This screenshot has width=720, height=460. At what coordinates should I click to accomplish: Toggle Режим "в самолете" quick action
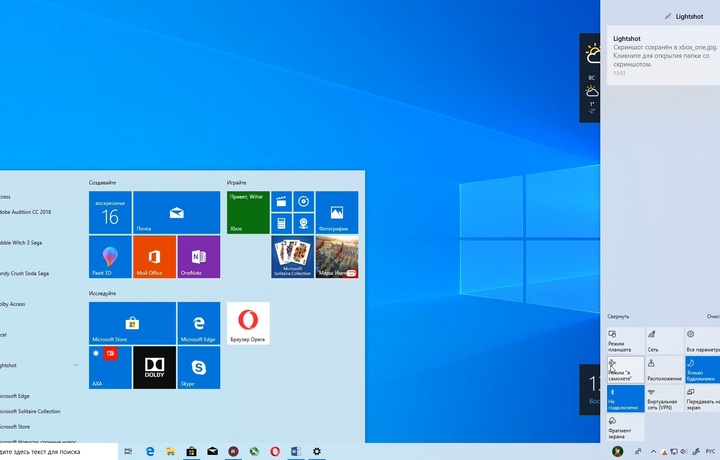(x=625, y=370)
